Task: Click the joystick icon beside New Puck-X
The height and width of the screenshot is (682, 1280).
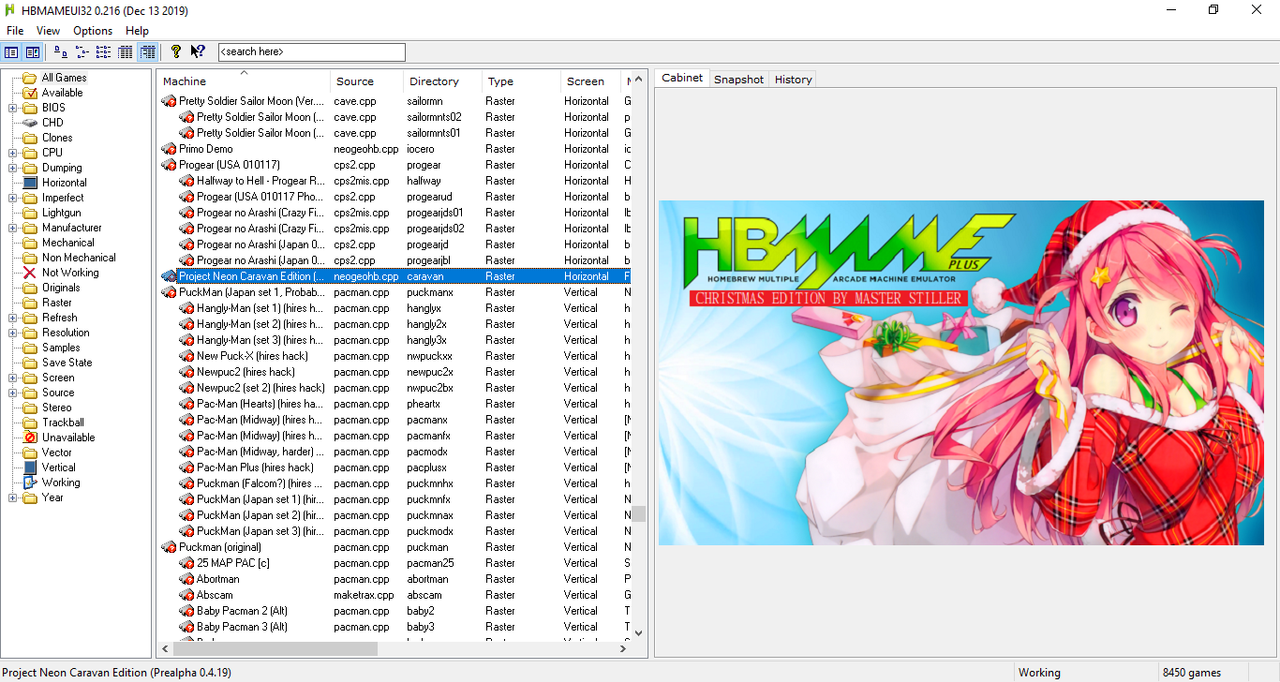Action: [x=186, y=356]
